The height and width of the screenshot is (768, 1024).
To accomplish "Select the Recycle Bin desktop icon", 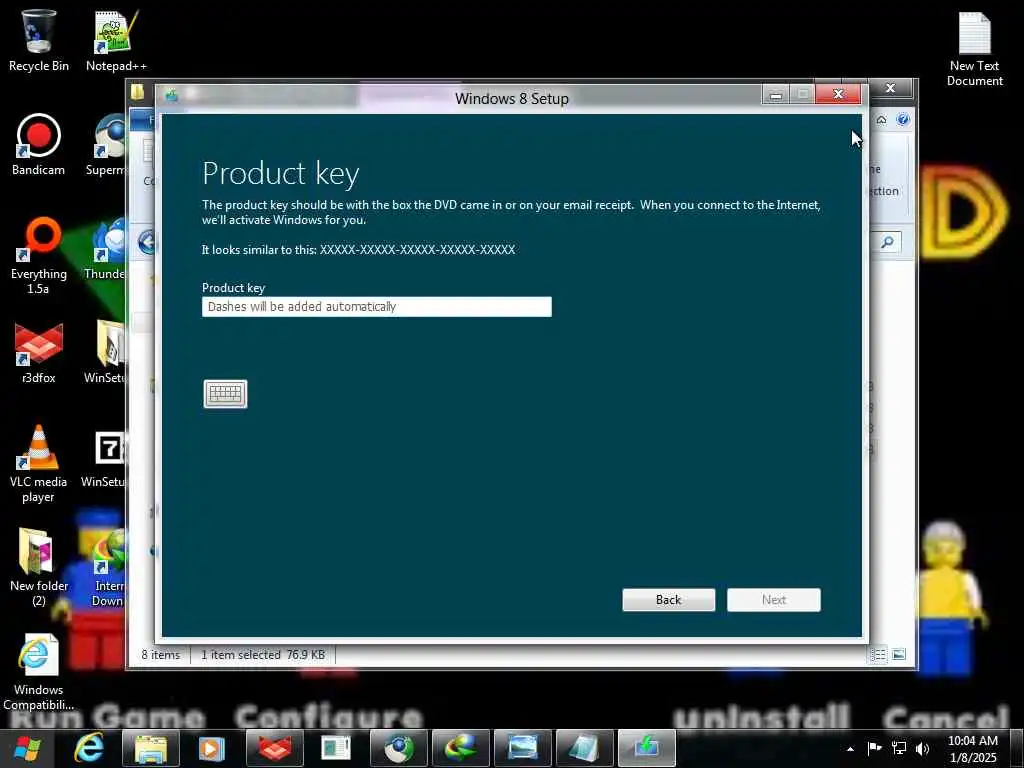I will pyautogui.click(x=39, y=40).
